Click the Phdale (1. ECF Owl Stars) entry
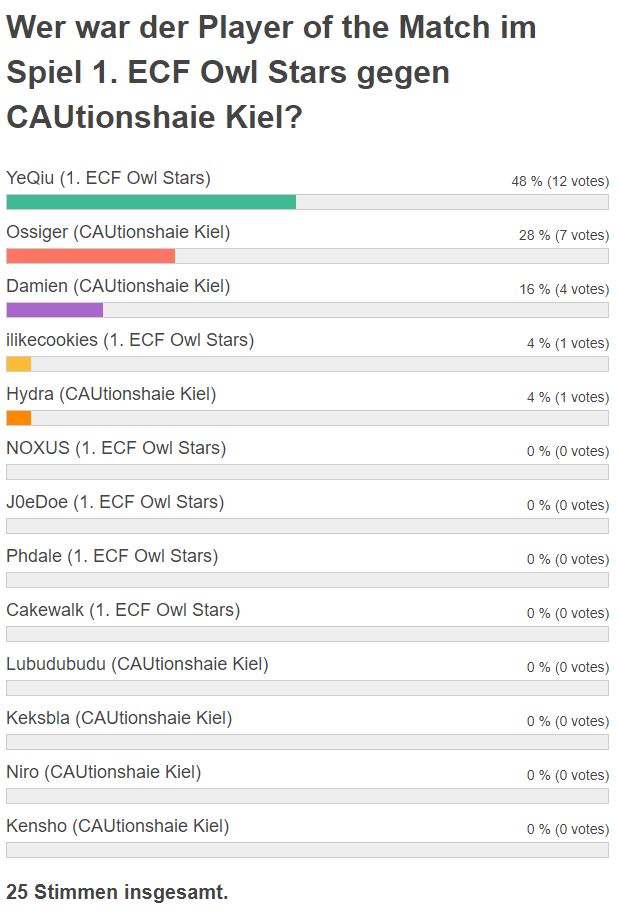 click(112, 555)
